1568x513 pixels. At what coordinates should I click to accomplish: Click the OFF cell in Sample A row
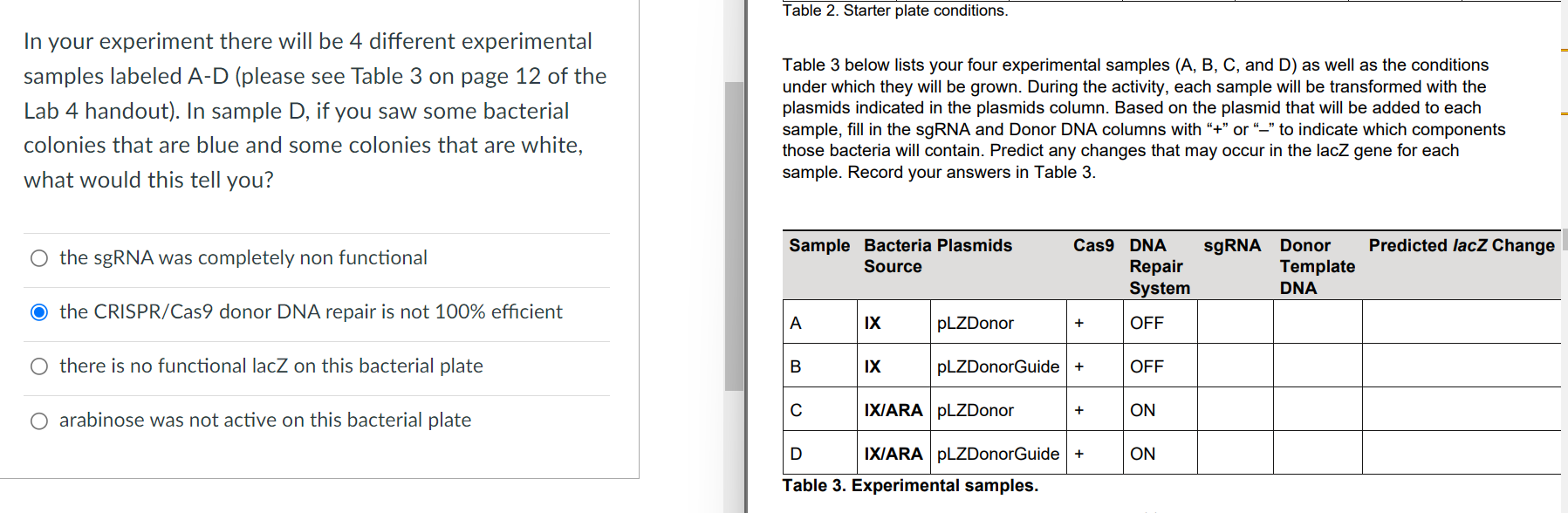point(1147,322)
